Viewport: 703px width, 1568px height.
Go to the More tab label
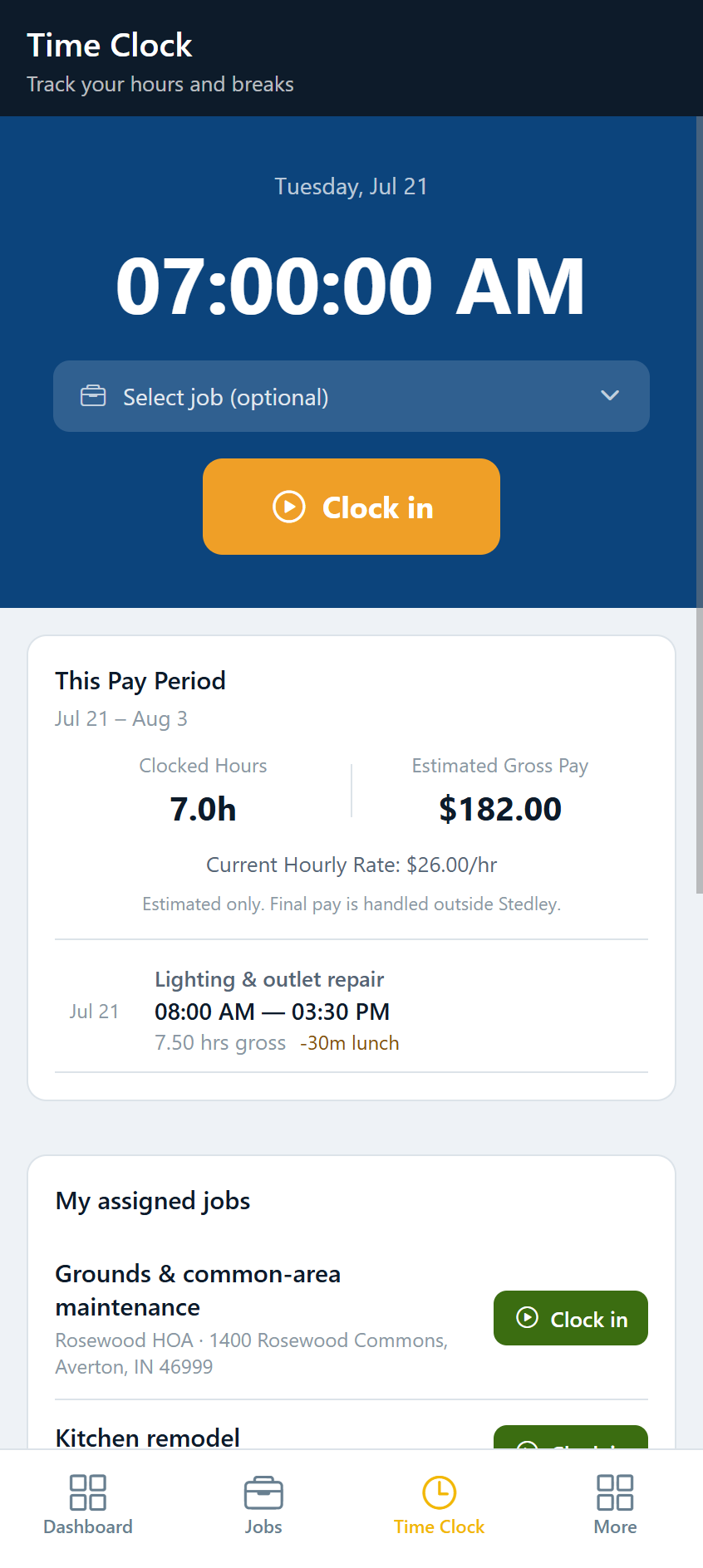[x=615, y=1526]
